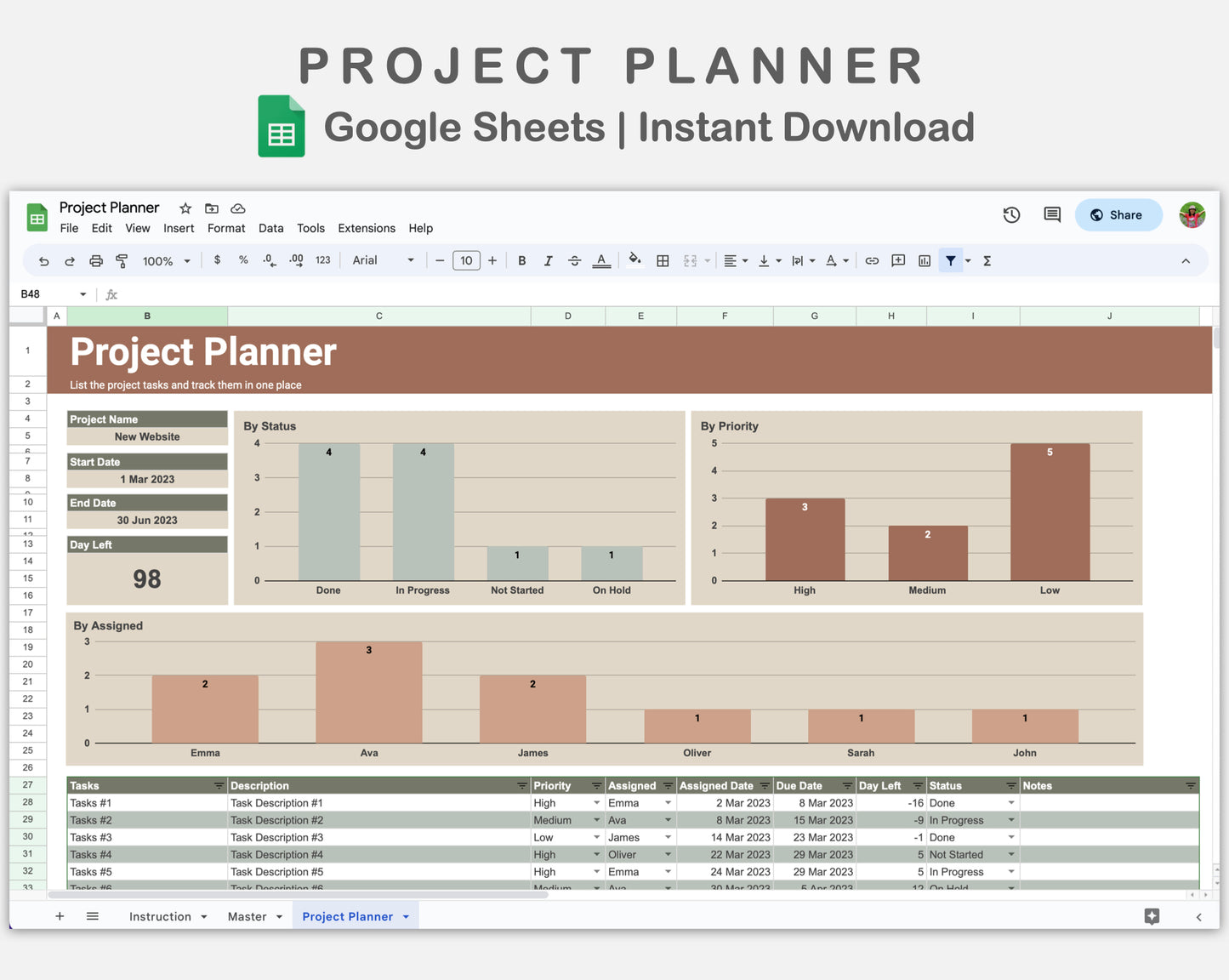Open the Status dropdown for Tasks #3

pos(1011,837)
